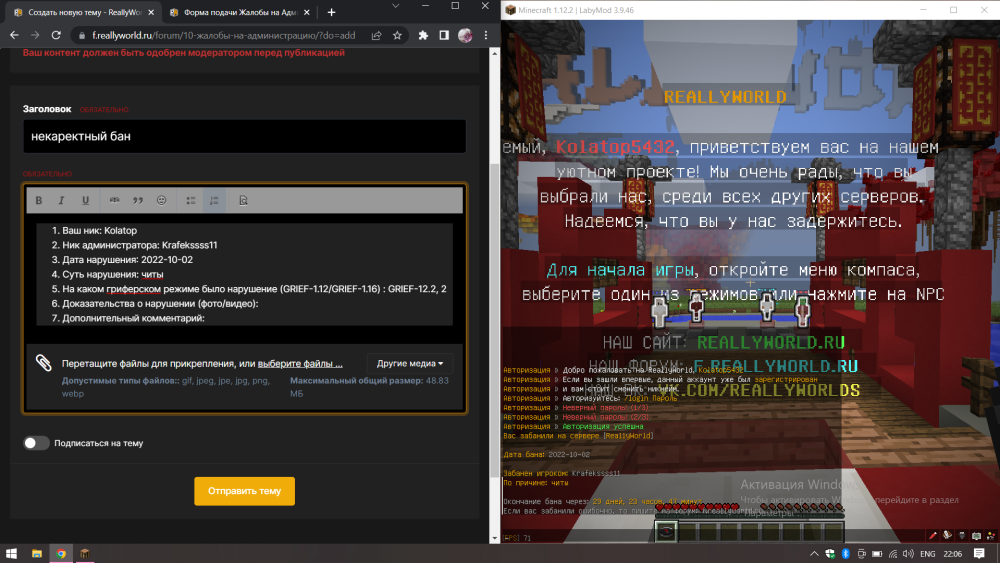Open Windows Security tray icon
Viewport: 1000px width, 563px height.
830,553
